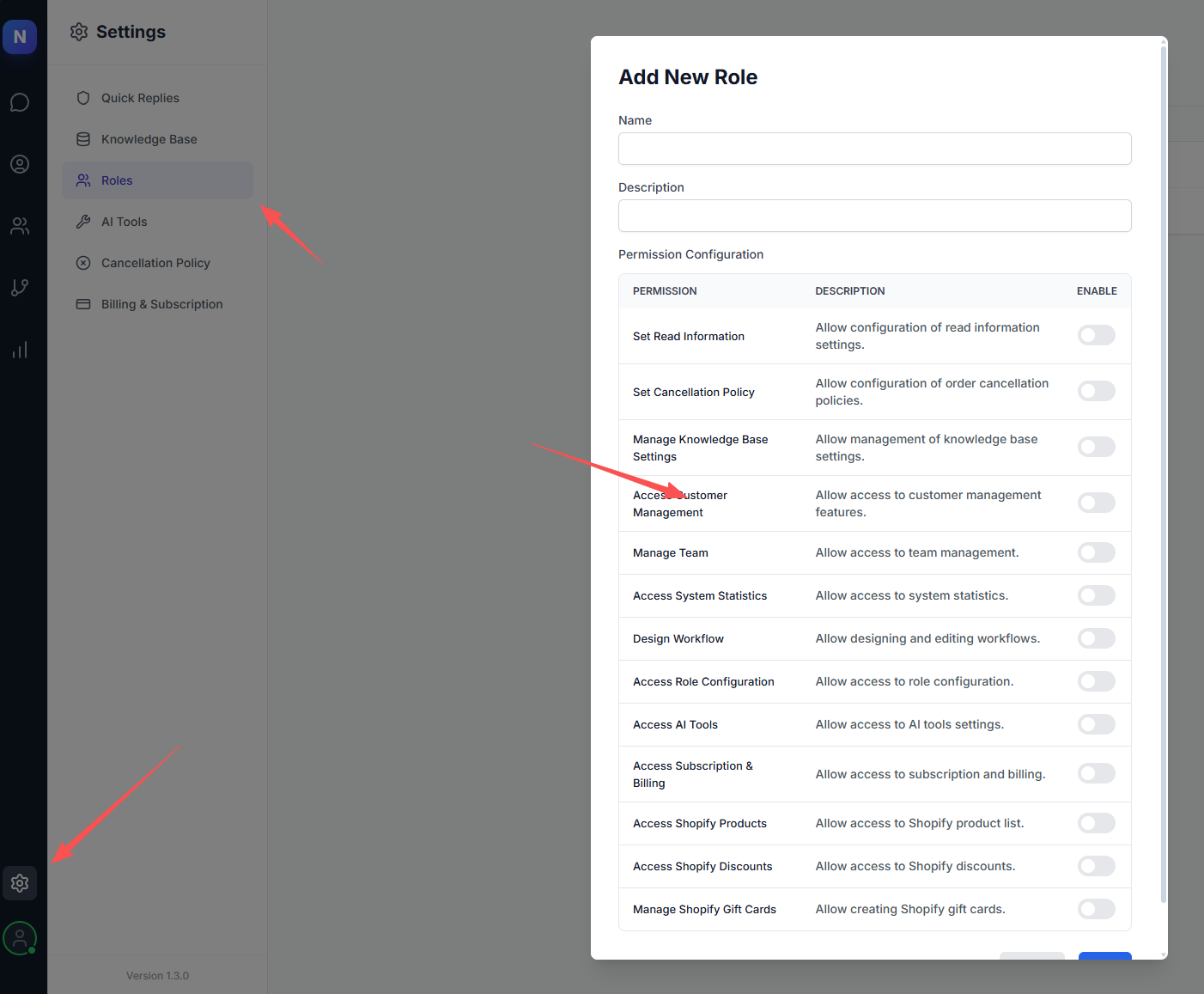This screenshot has width=1204, height=994.
Task: Click the dialog's vertical scrollbar
Action: (1164, 473)
